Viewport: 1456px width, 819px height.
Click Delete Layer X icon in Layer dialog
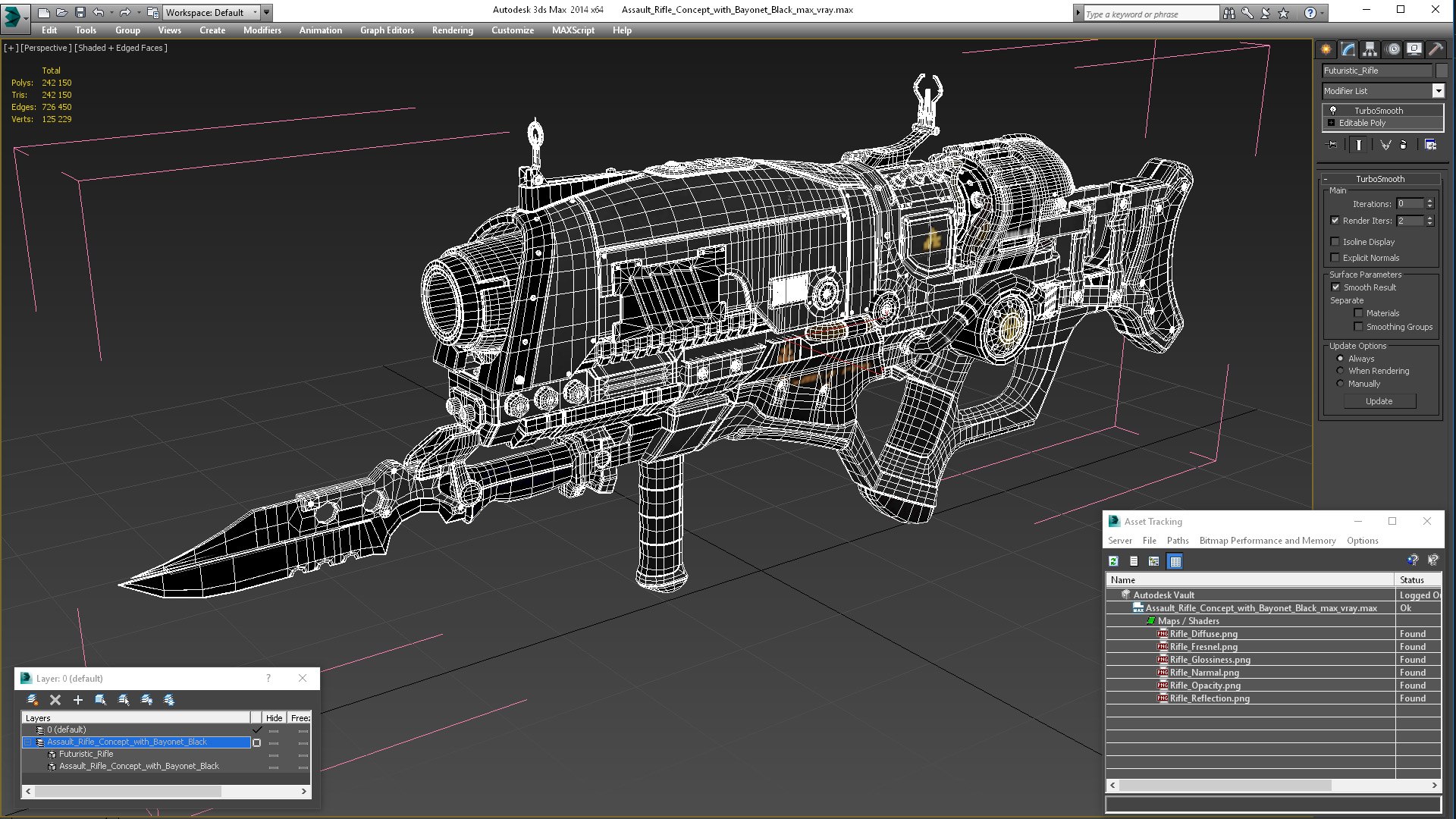tap(55, 700)
